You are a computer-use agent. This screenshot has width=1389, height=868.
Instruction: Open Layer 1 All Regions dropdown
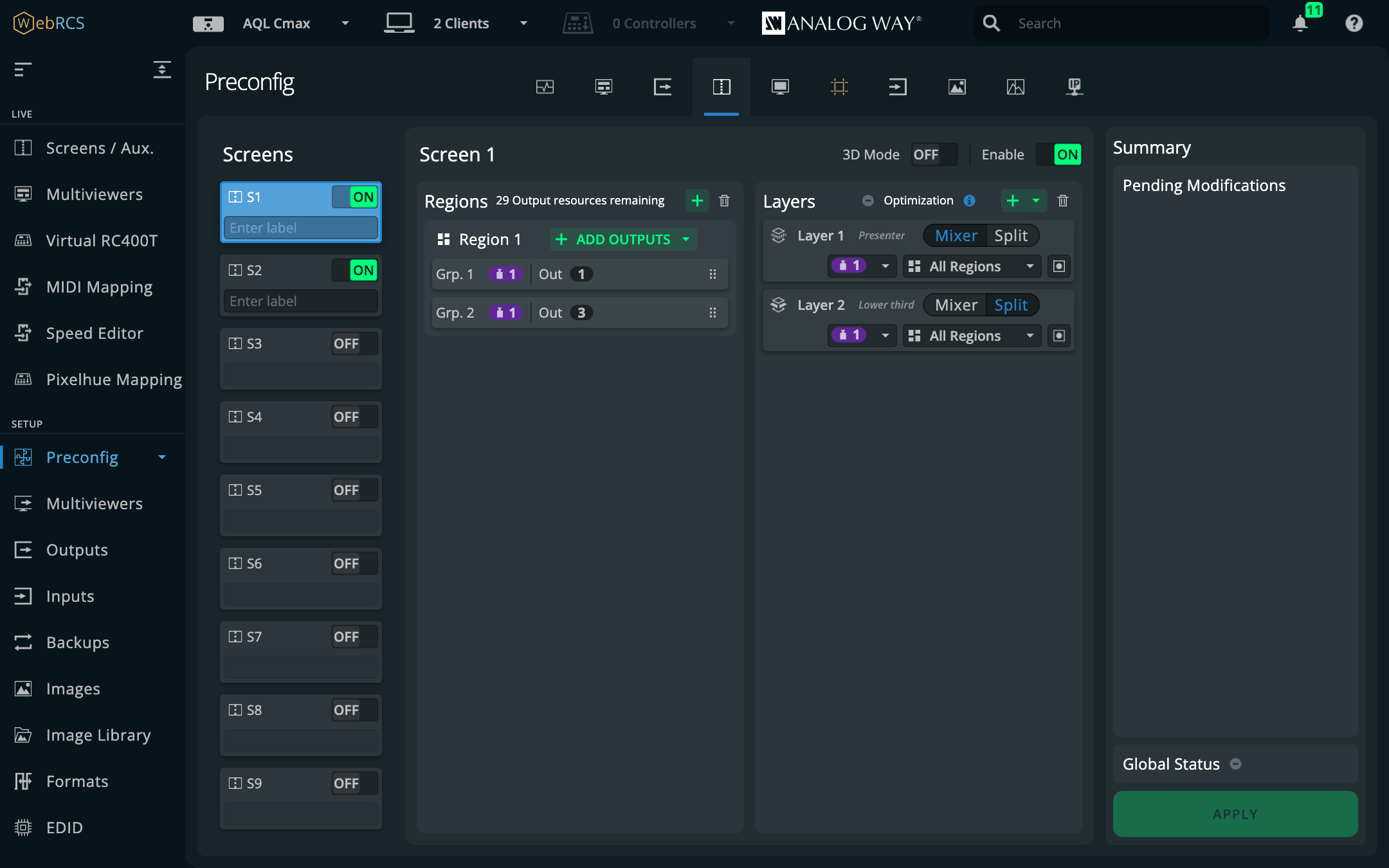pos(972,266)
